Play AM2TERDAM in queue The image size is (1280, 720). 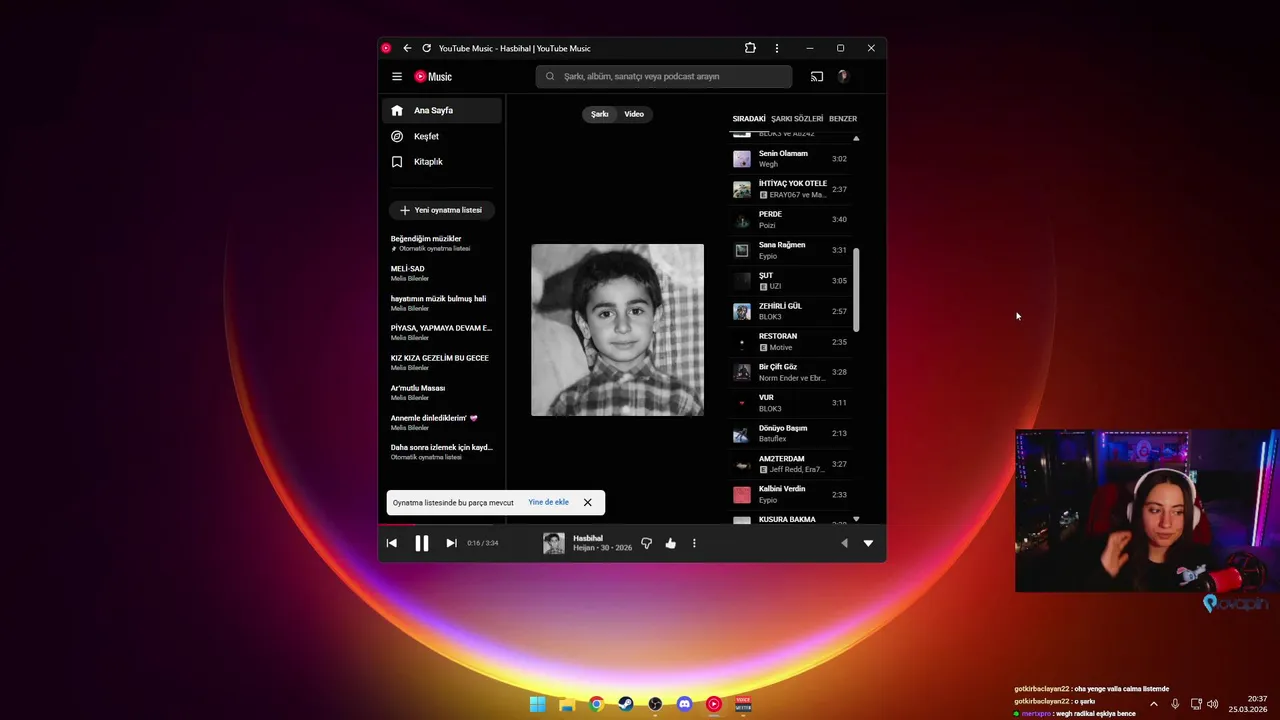pos(790,464)
